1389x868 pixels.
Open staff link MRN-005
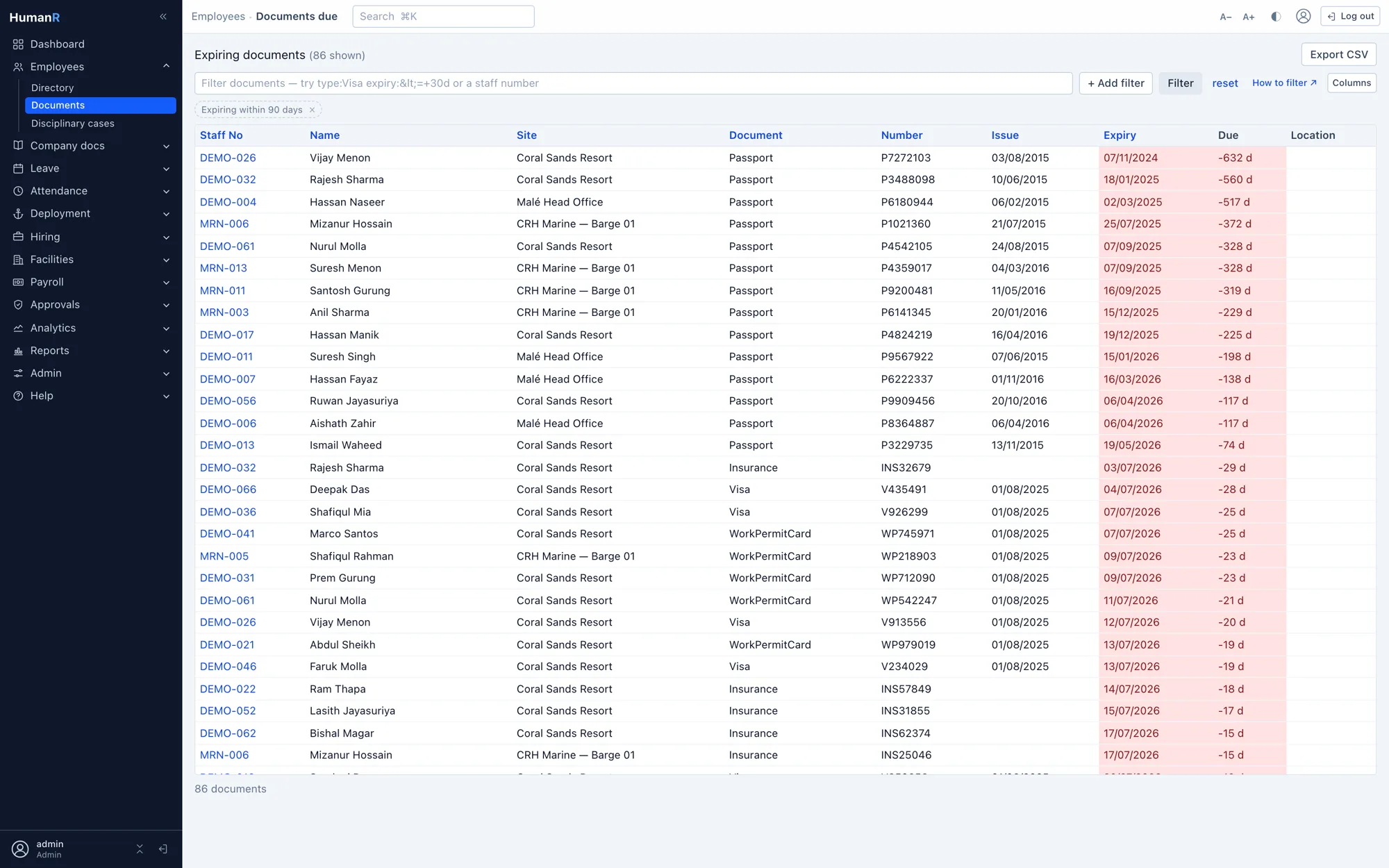click(x=224, y=556)
